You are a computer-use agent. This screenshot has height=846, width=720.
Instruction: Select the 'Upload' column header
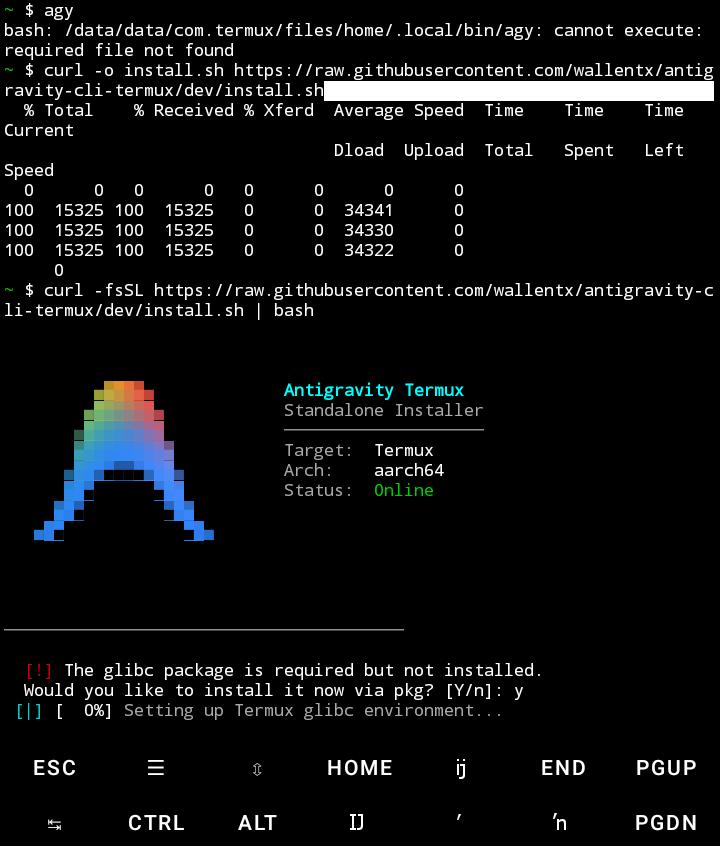tap(434, 151)
